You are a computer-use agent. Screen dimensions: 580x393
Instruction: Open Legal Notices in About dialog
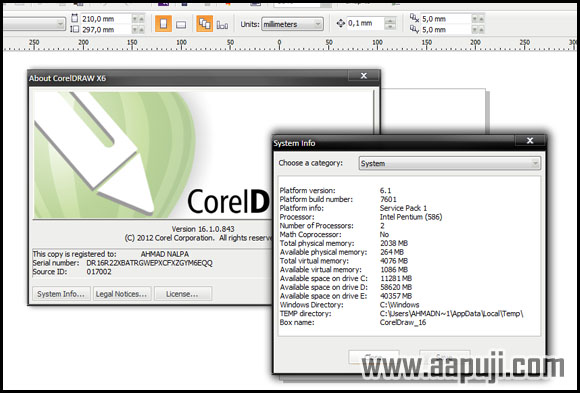pos(122,294)
